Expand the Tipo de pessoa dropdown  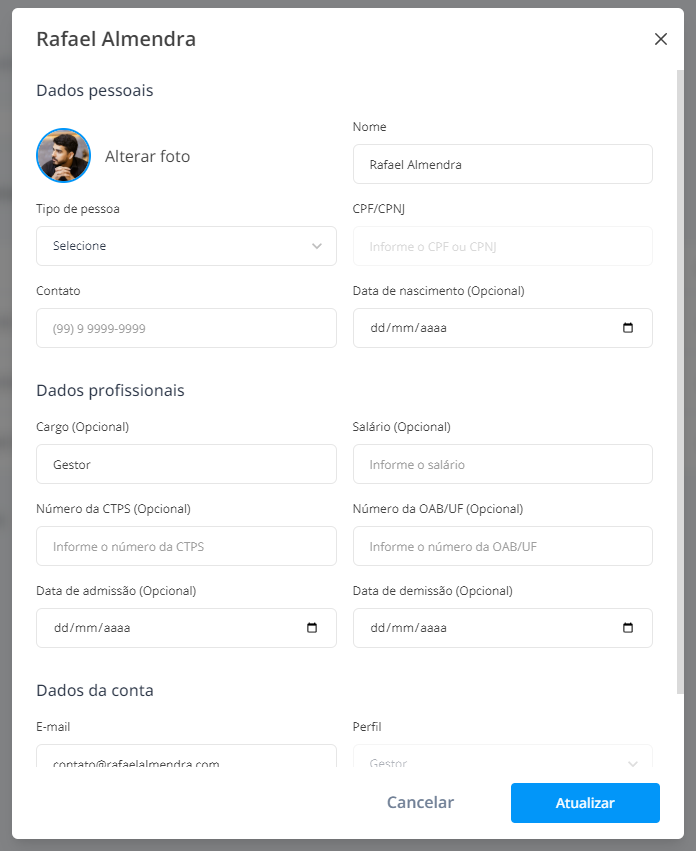click(x=186, y=246)
